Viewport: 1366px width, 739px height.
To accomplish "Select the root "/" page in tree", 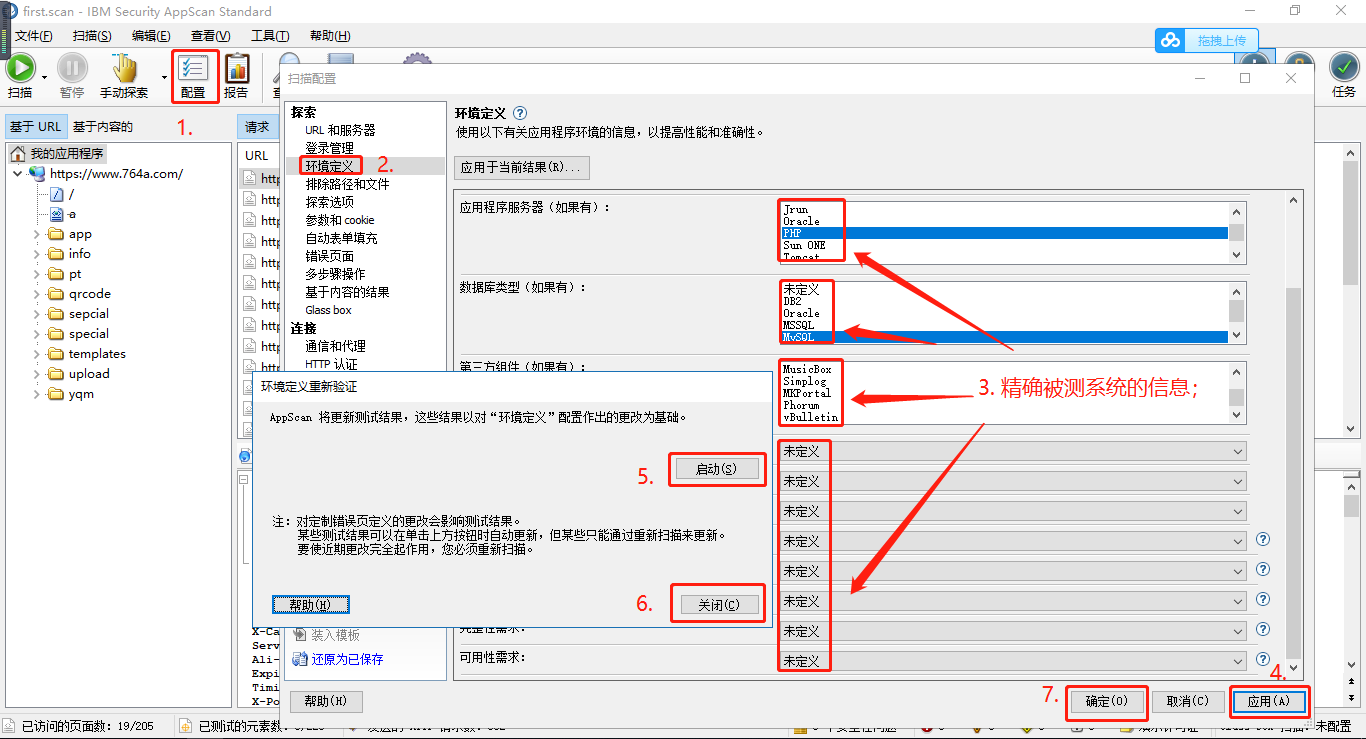I will tap(62, 194).
